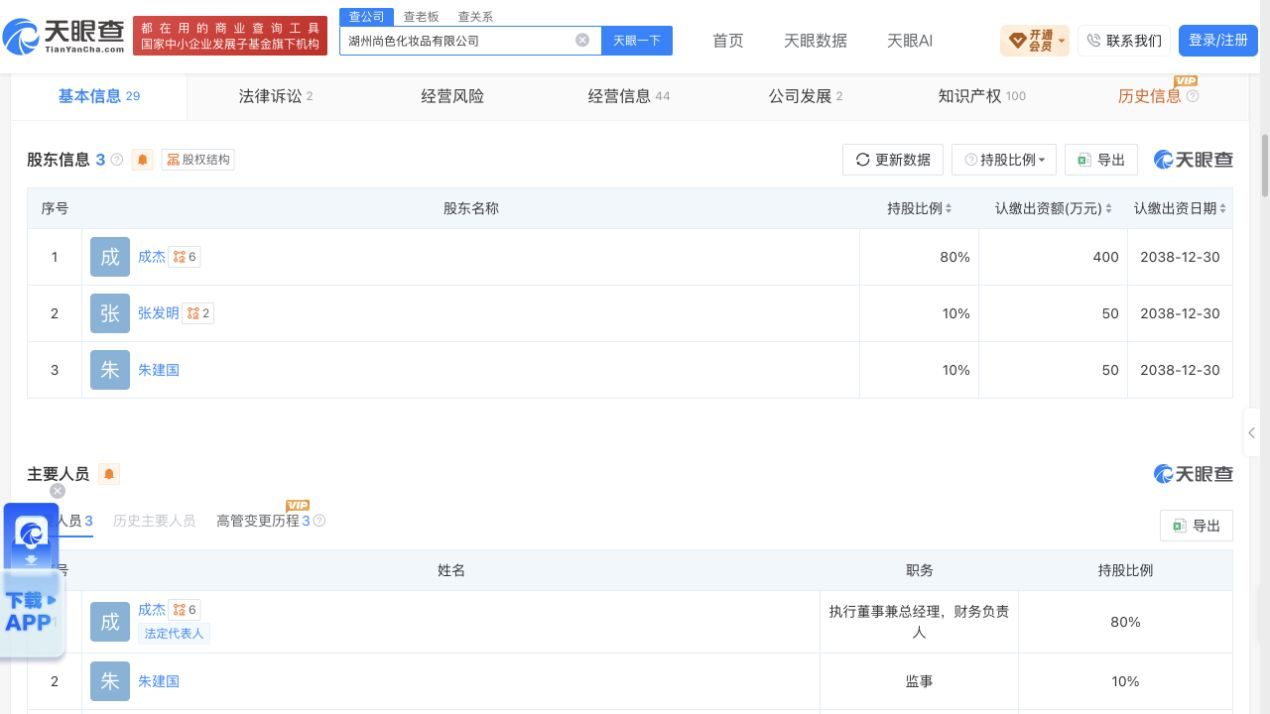Switch to the 经营风险 tab
Viewport: 1270px width, 714px height.
(452, 96)
